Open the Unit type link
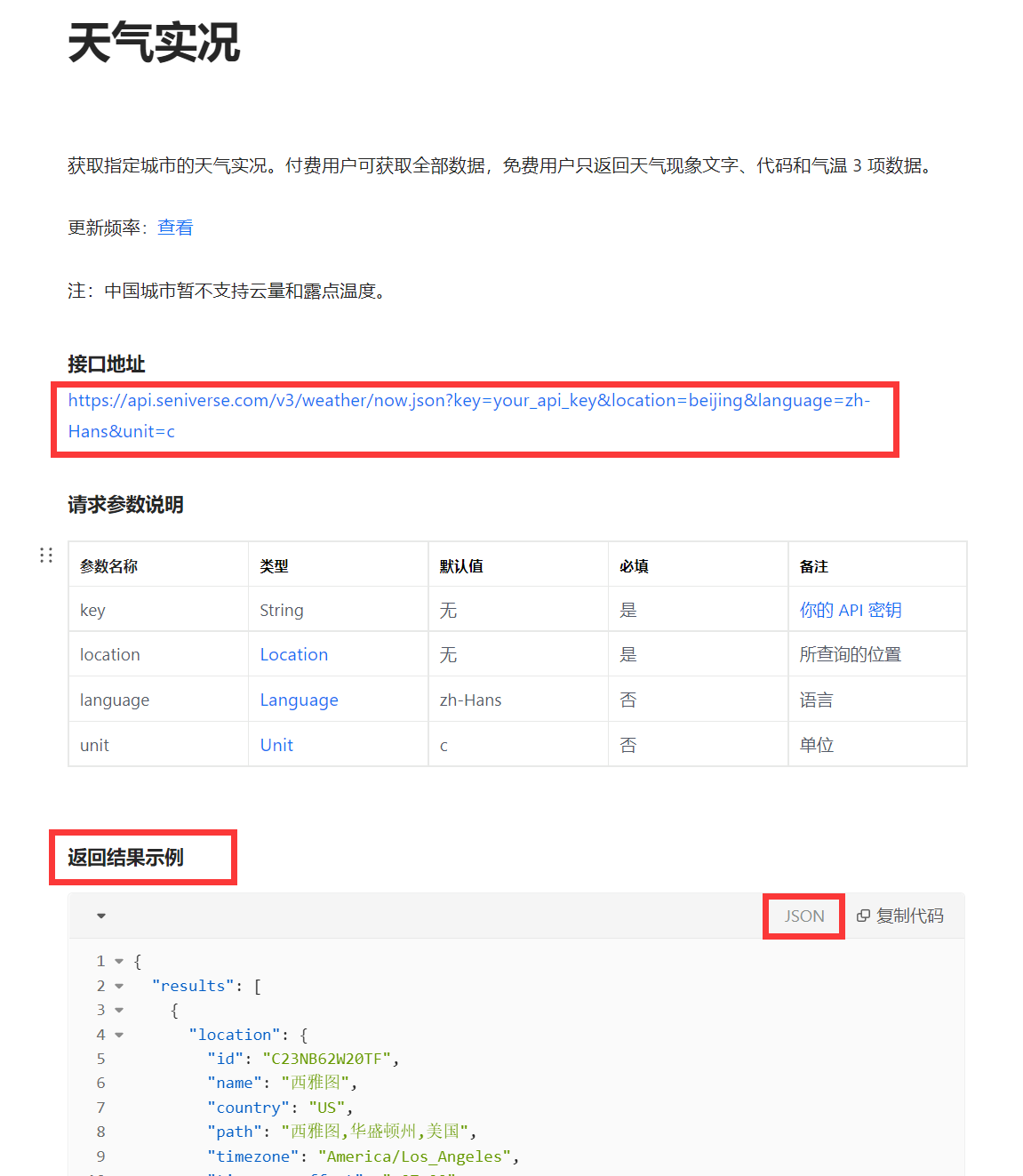The height and width of the screenshot is (1176, 1023). [276, 745]
